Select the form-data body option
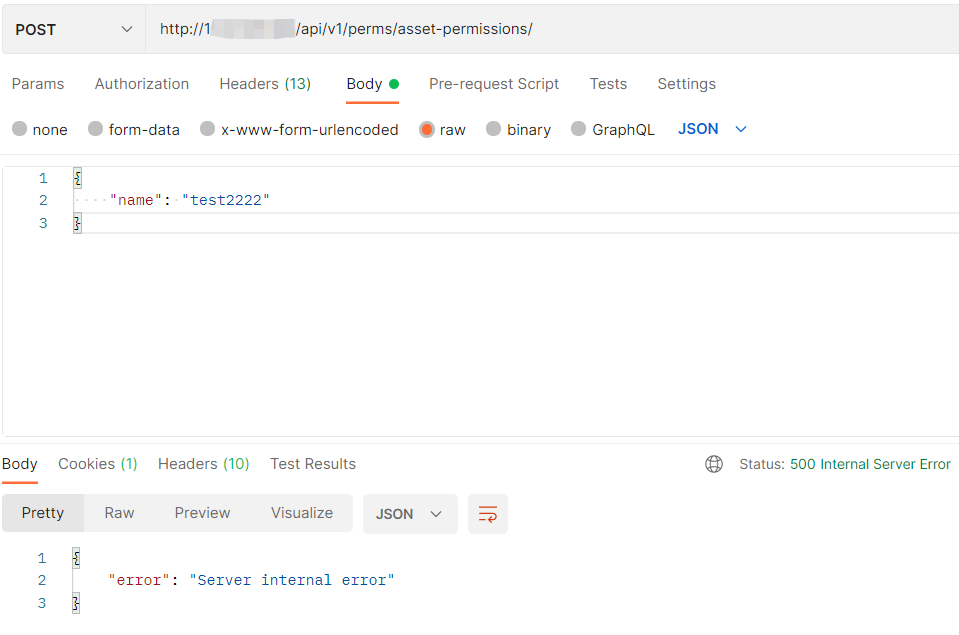This screenshot has height=635, width=959. (x=95, y=128)
